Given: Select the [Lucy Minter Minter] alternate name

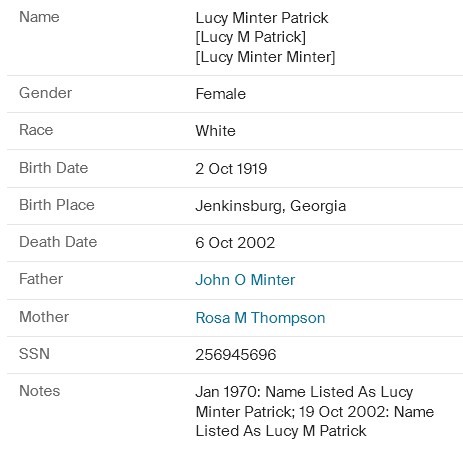Looking at the screenshot, I should pyautogui.click(x=265, y=57).
